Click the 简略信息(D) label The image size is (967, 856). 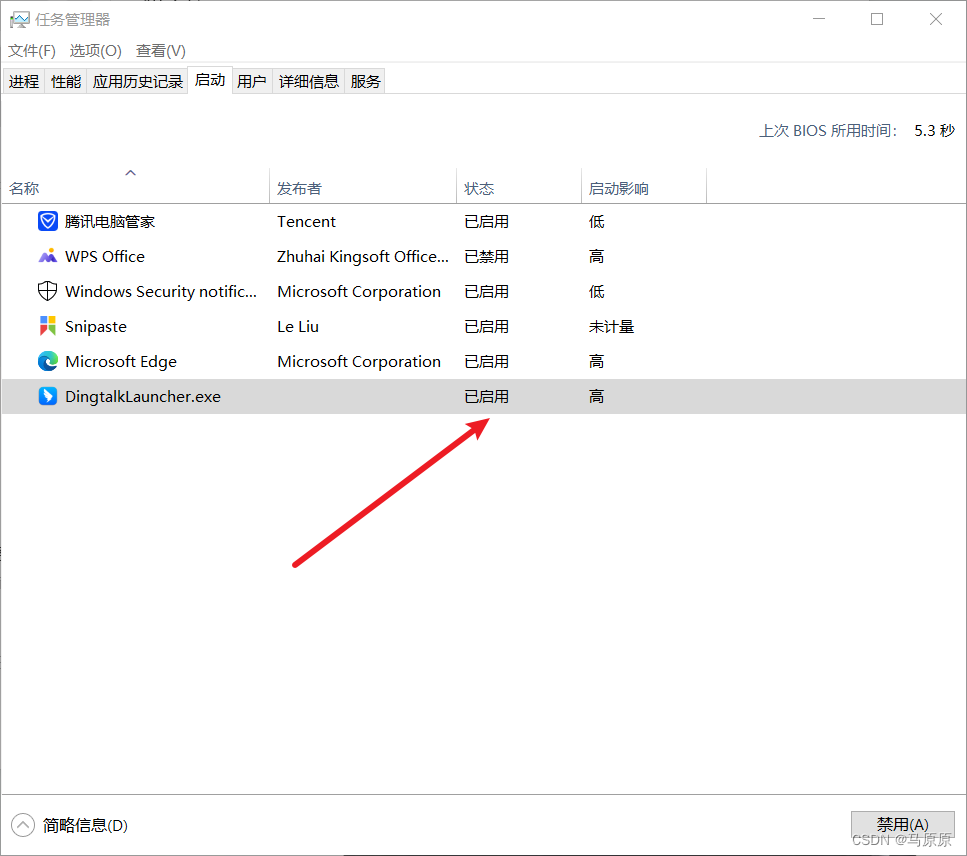point(85,825)
